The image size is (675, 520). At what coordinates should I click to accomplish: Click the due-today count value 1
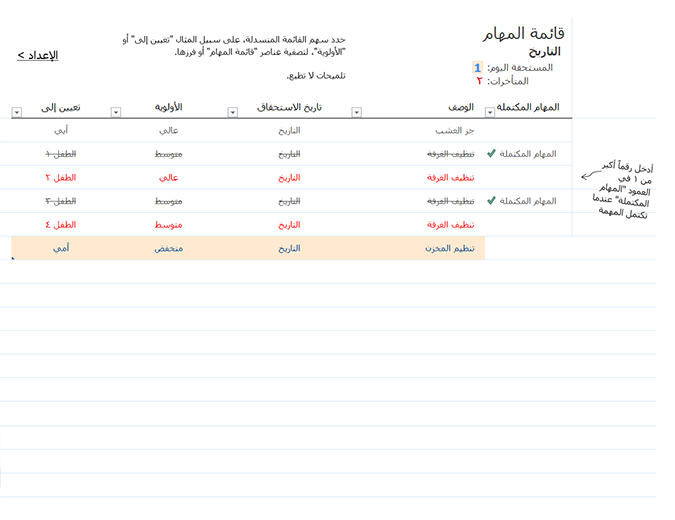tap(477, 68)
